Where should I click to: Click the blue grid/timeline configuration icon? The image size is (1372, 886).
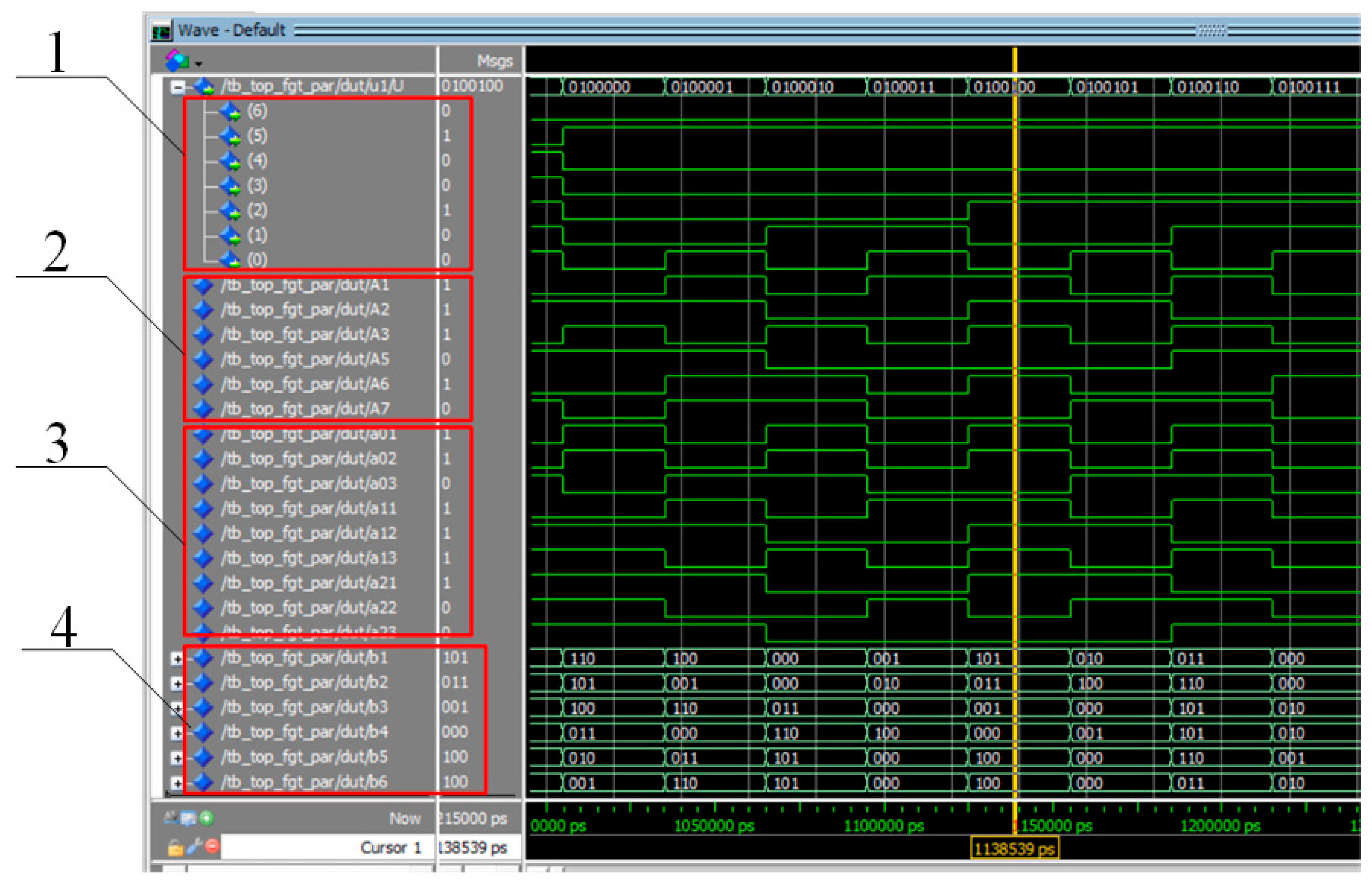pyautogui.click(x=189, y=818)
